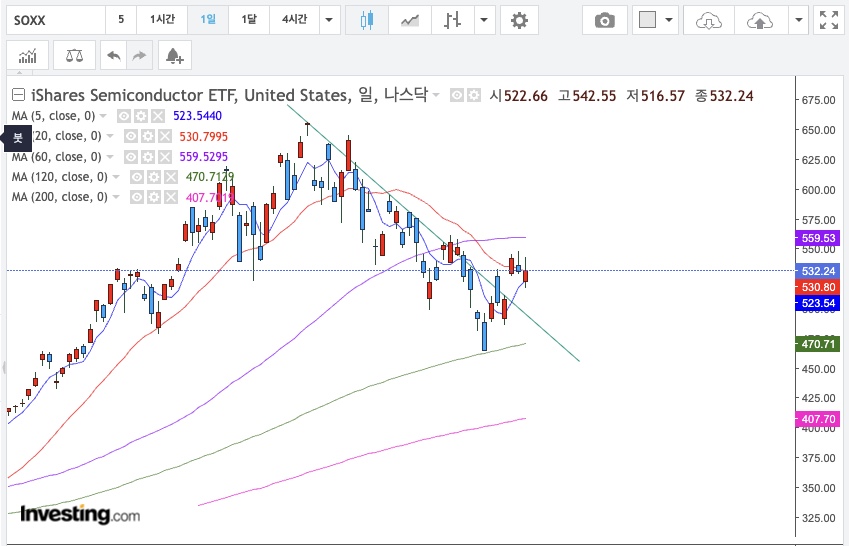The image size is (852, 546).
Task: Click the iShares Semiconductor ETF title
Action: [x=134, y=95]
